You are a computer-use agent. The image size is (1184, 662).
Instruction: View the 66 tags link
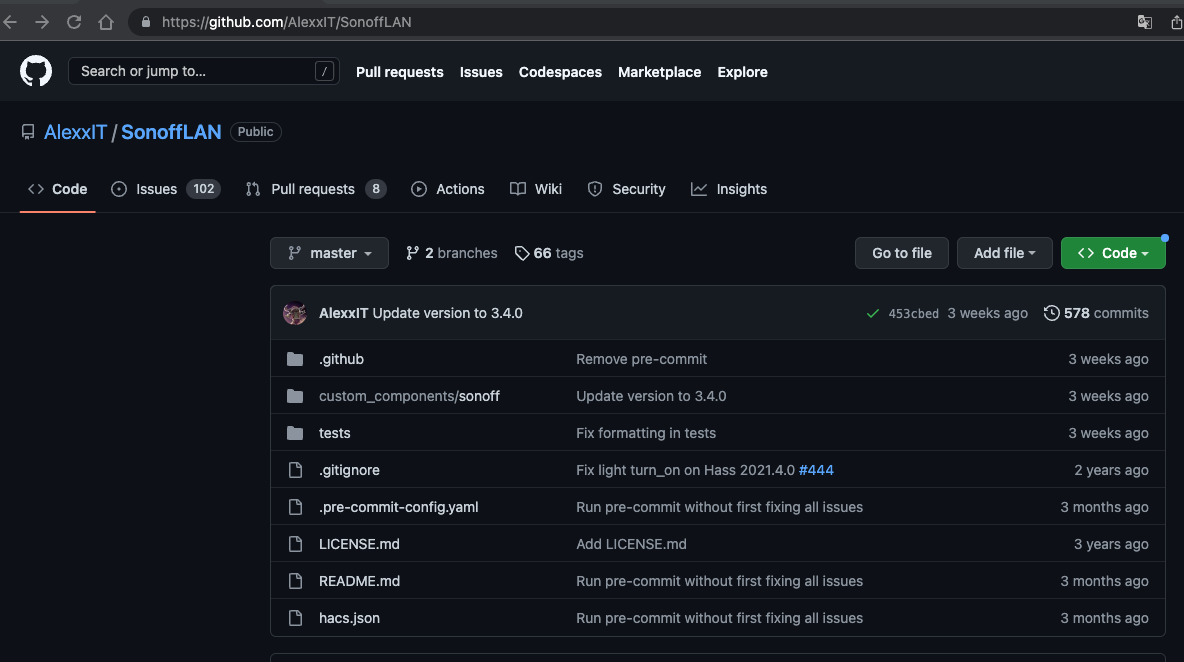point(549,254)
